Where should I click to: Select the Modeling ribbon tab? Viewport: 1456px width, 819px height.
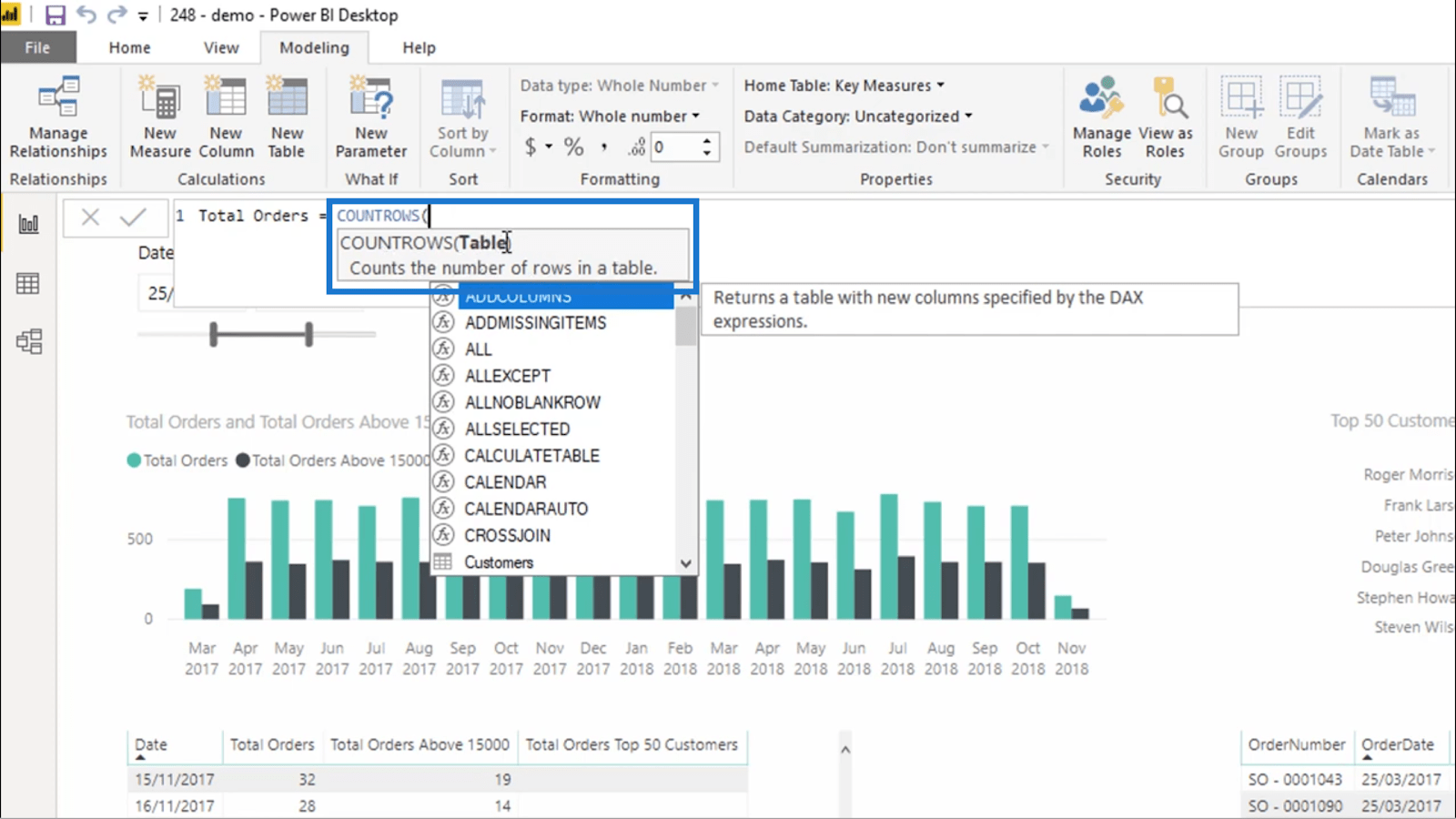(314, 47)
